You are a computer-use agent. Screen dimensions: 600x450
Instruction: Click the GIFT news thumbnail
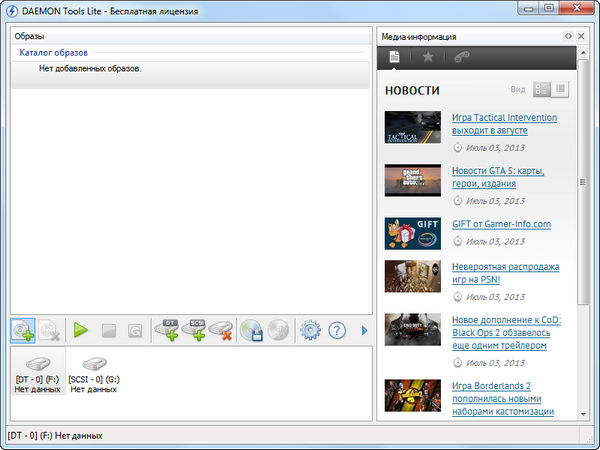(x=412, y=233)
